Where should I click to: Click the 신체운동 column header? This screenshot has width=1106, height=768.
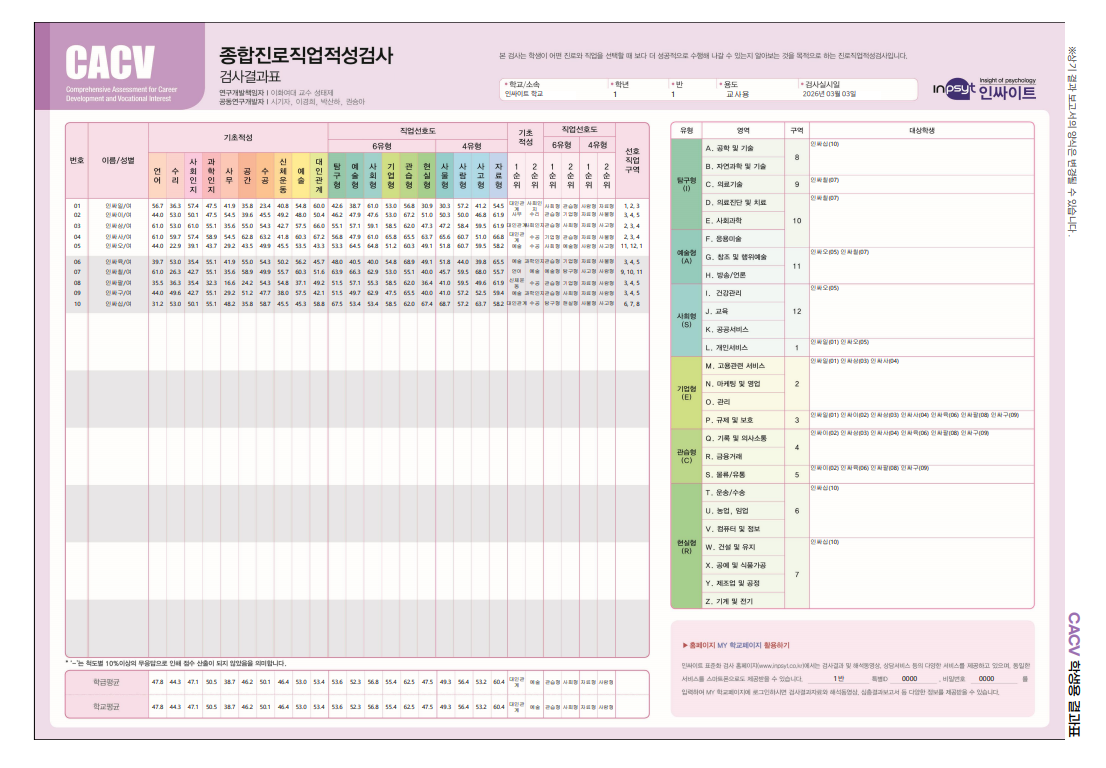pyautogui.click(x=283, y=176)
